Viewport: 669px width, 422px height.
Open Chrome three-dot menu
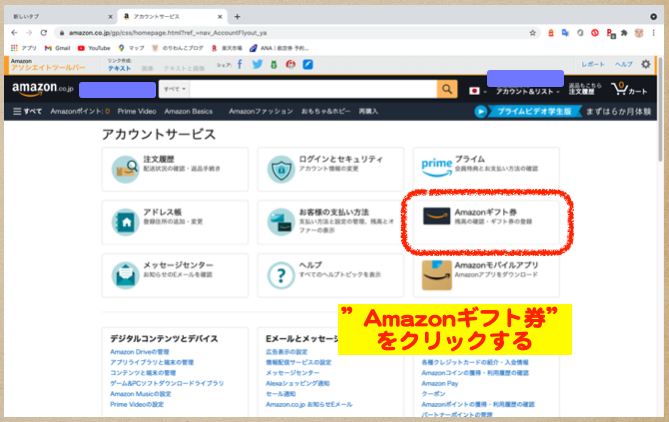point(653,33)
